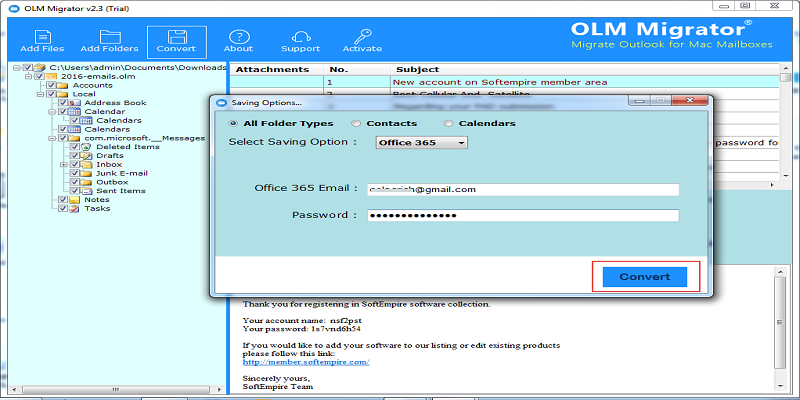Uncheck the Drafts checkbox

coord(74,156)
